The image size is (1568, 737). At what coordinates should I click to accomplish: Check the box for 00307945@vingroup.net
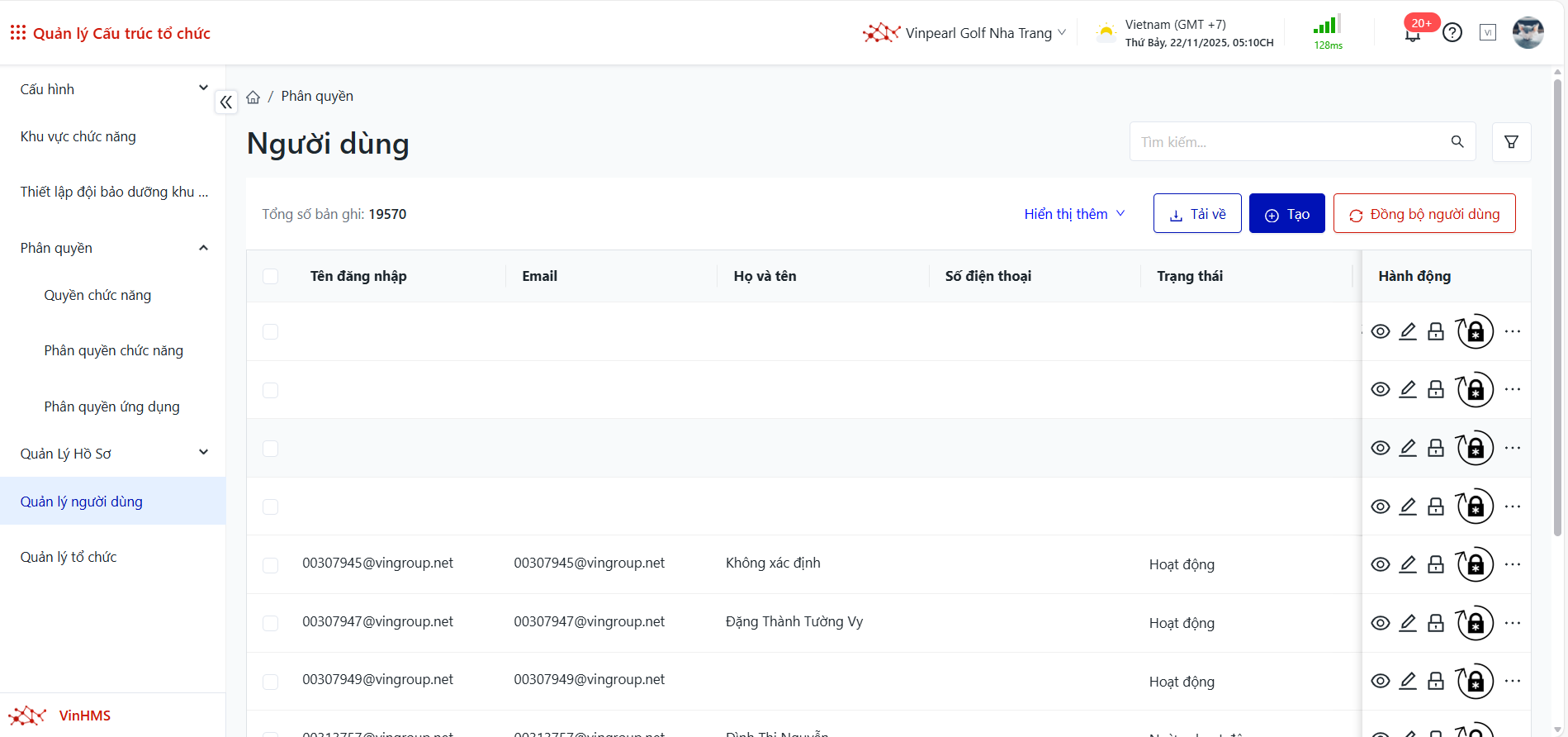[271, 565]
